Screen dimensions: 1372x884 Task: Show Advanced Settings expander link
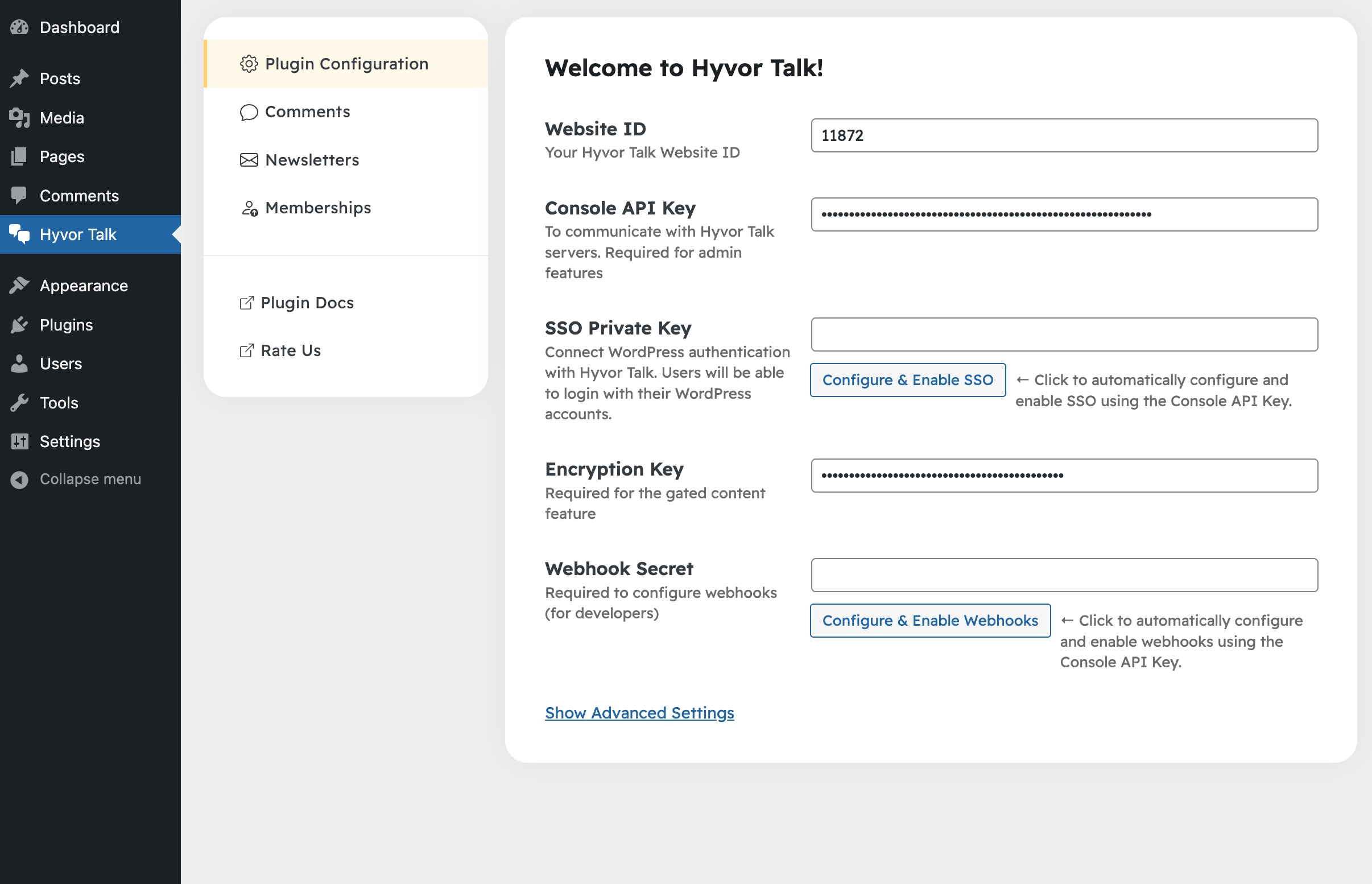click(639, 712)
